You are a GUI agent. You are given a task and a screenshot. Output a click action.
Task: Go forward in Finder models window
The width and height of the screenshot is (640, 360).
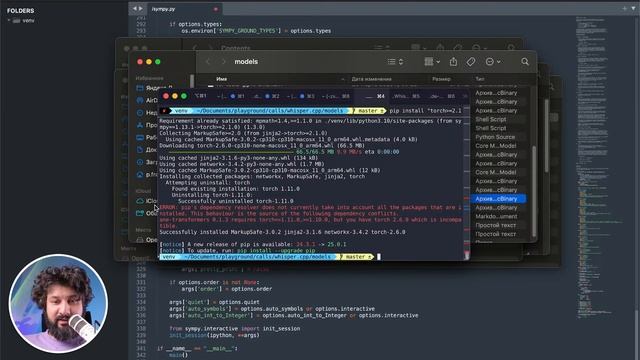[x=223, y=62]
